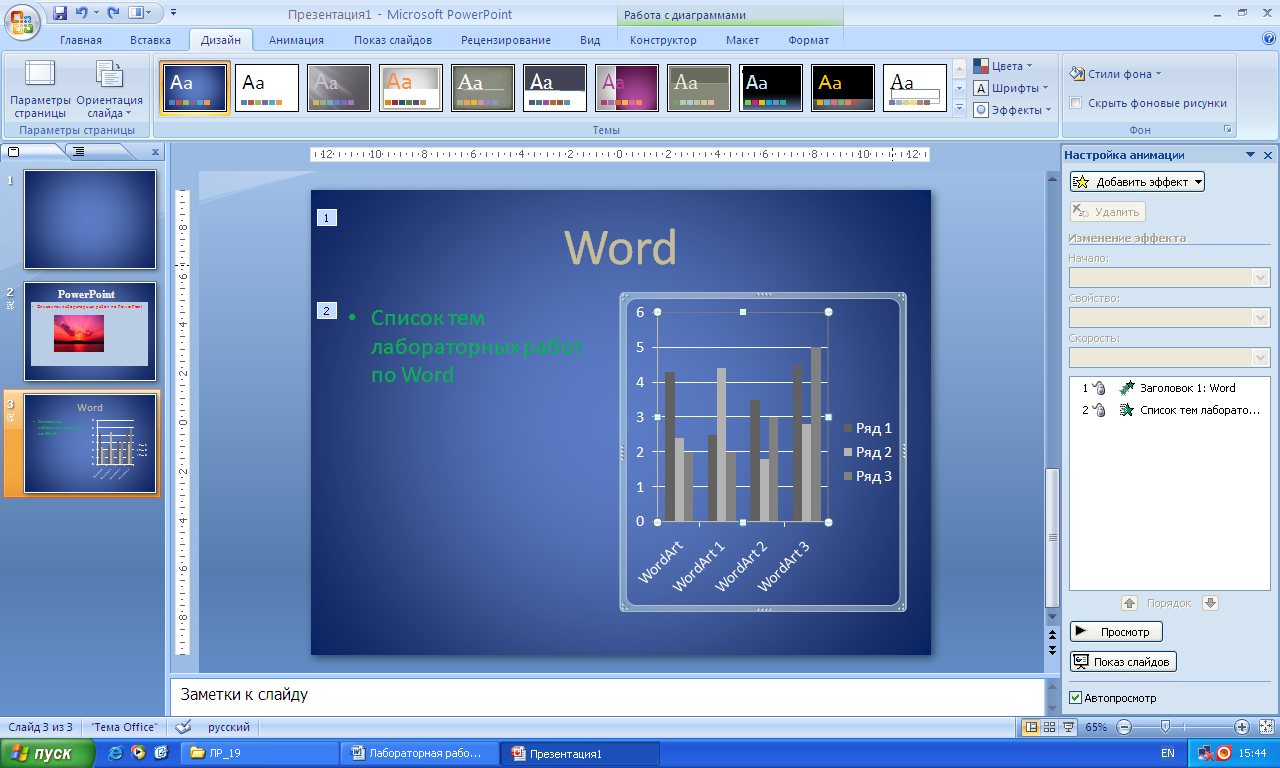Apply the first blue theme thumbnail

pos(195,88)
